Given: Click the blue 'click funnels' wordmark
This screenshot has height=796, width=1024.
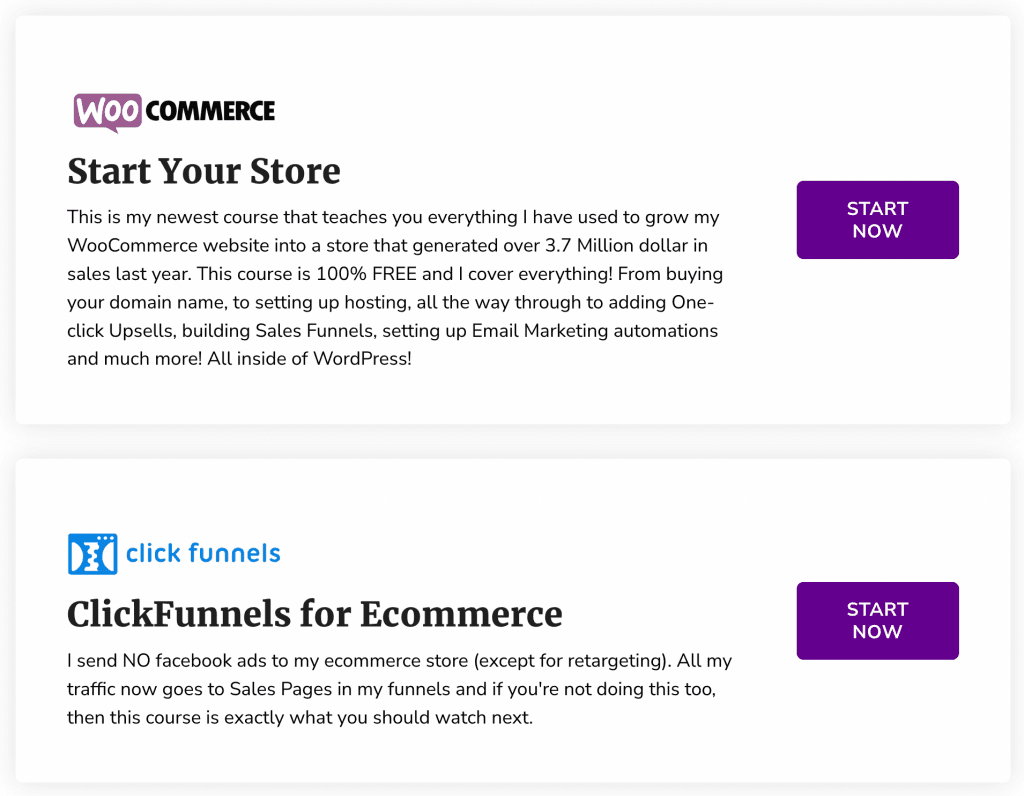Looking at the screenshot, I should pos(203,553).
